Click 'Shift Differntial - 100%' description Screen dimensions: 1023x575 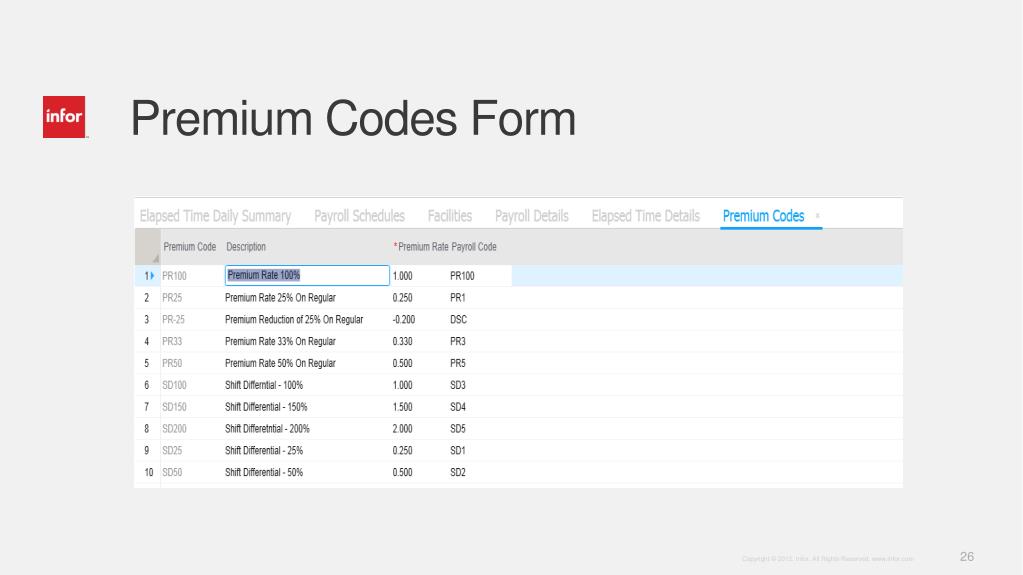coord(264,385)
